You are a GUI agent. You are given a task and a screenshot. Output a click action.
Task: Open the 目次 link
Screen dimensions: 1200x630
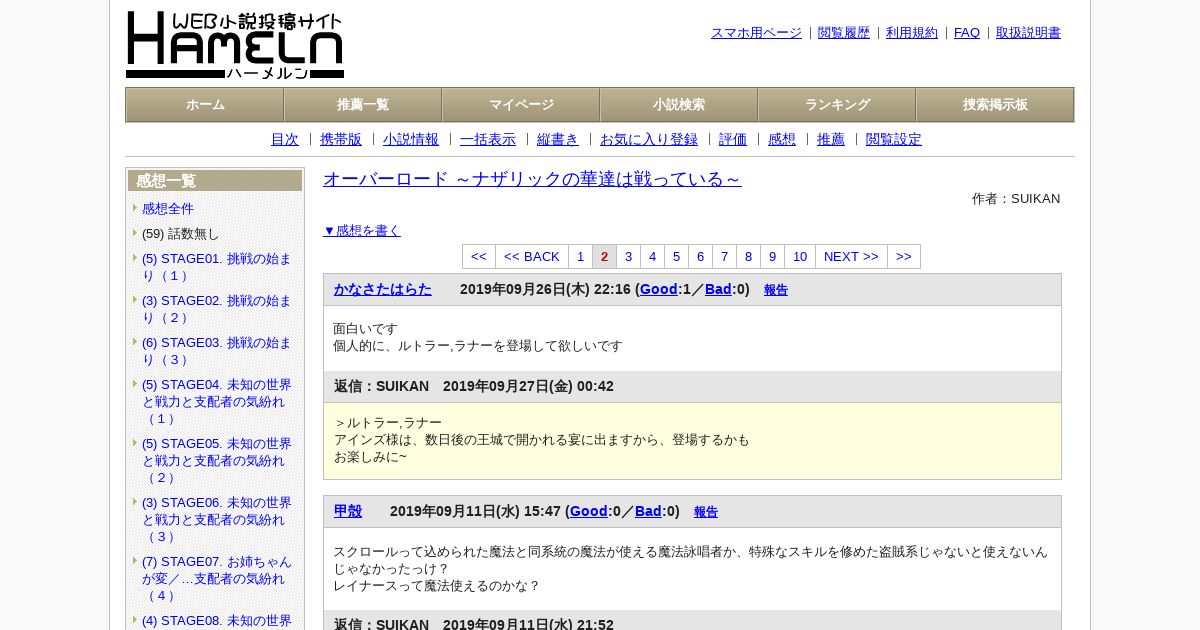pyautogui.click(x=285, y=140)
